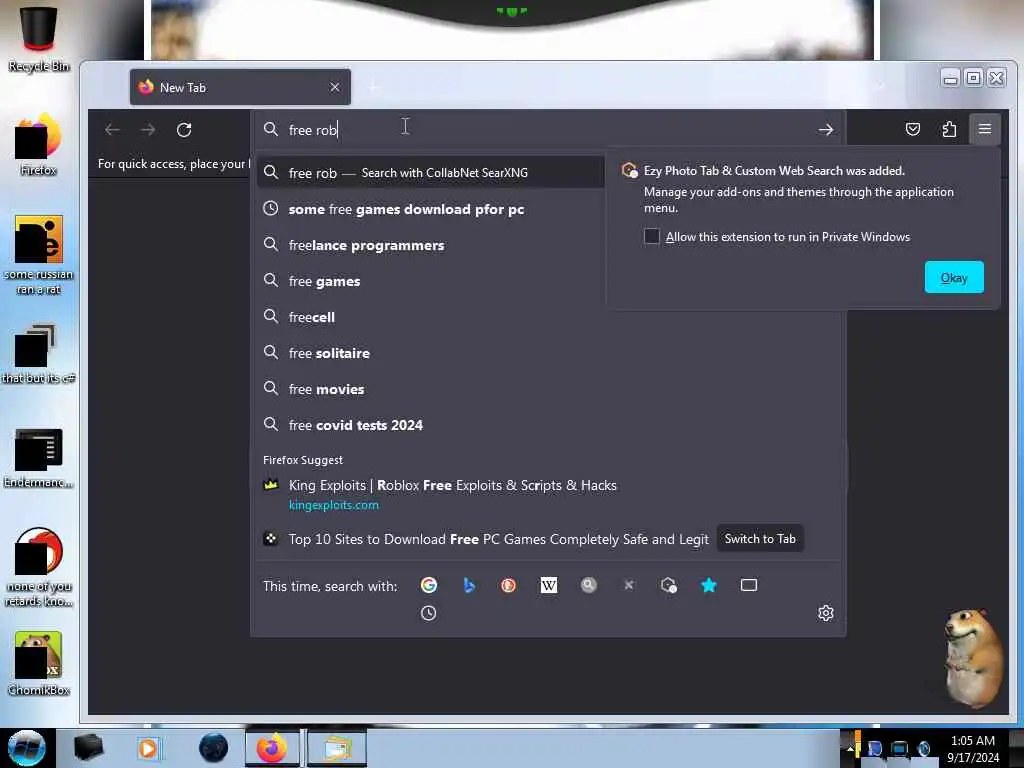Search history using the clock icon
The width and height of the screenshot is (1024, 768).
428,613
